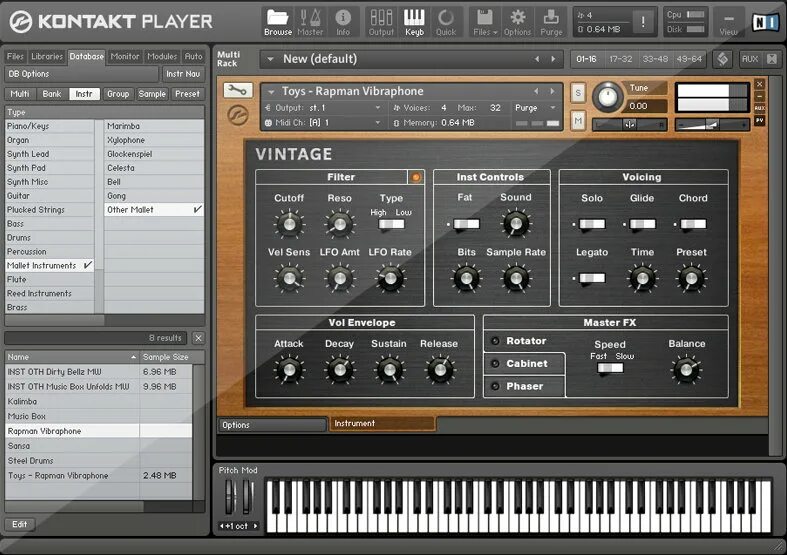This screenshot has width=787, height=555.
Task: Toggle the Fat switch
Action: (466, 224)
